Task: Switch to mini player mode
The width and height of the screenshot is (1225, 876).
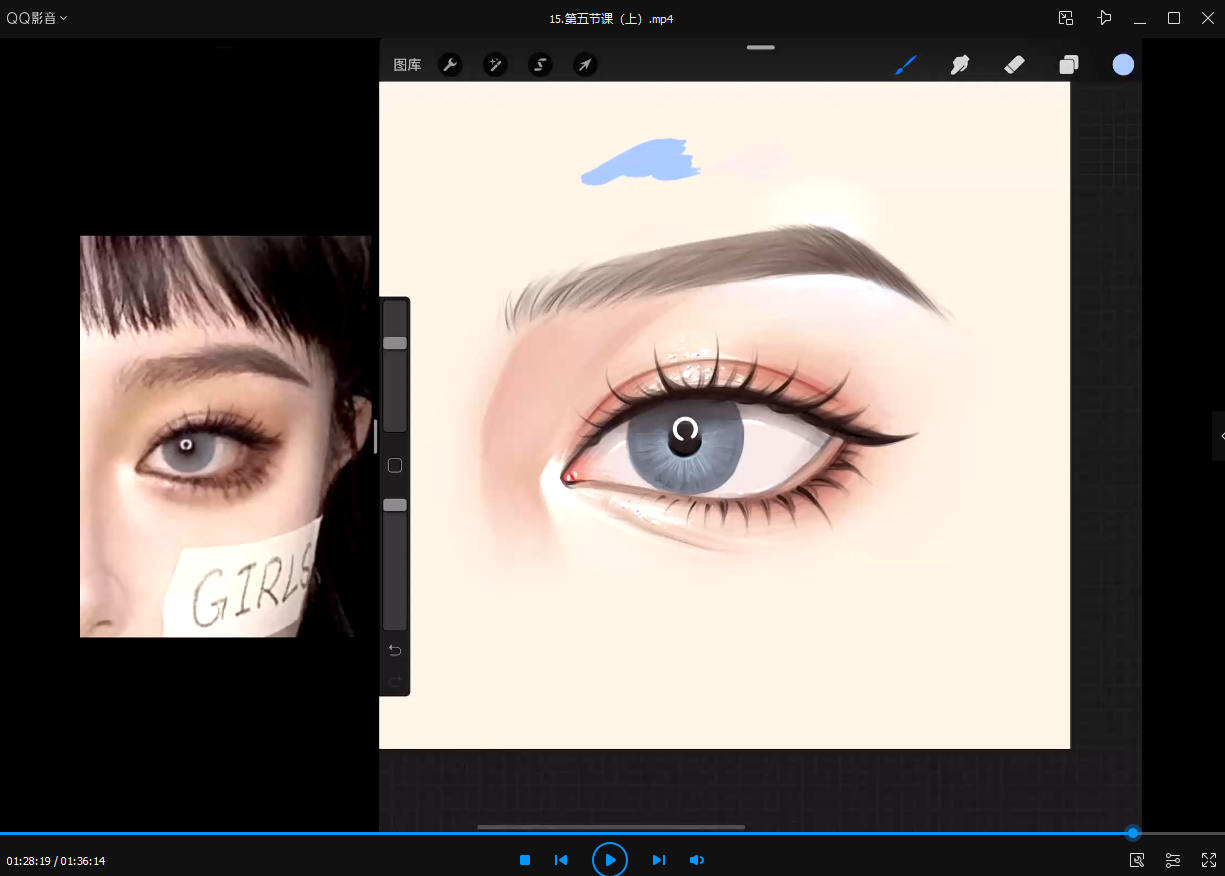Action: coord(1066,18)
